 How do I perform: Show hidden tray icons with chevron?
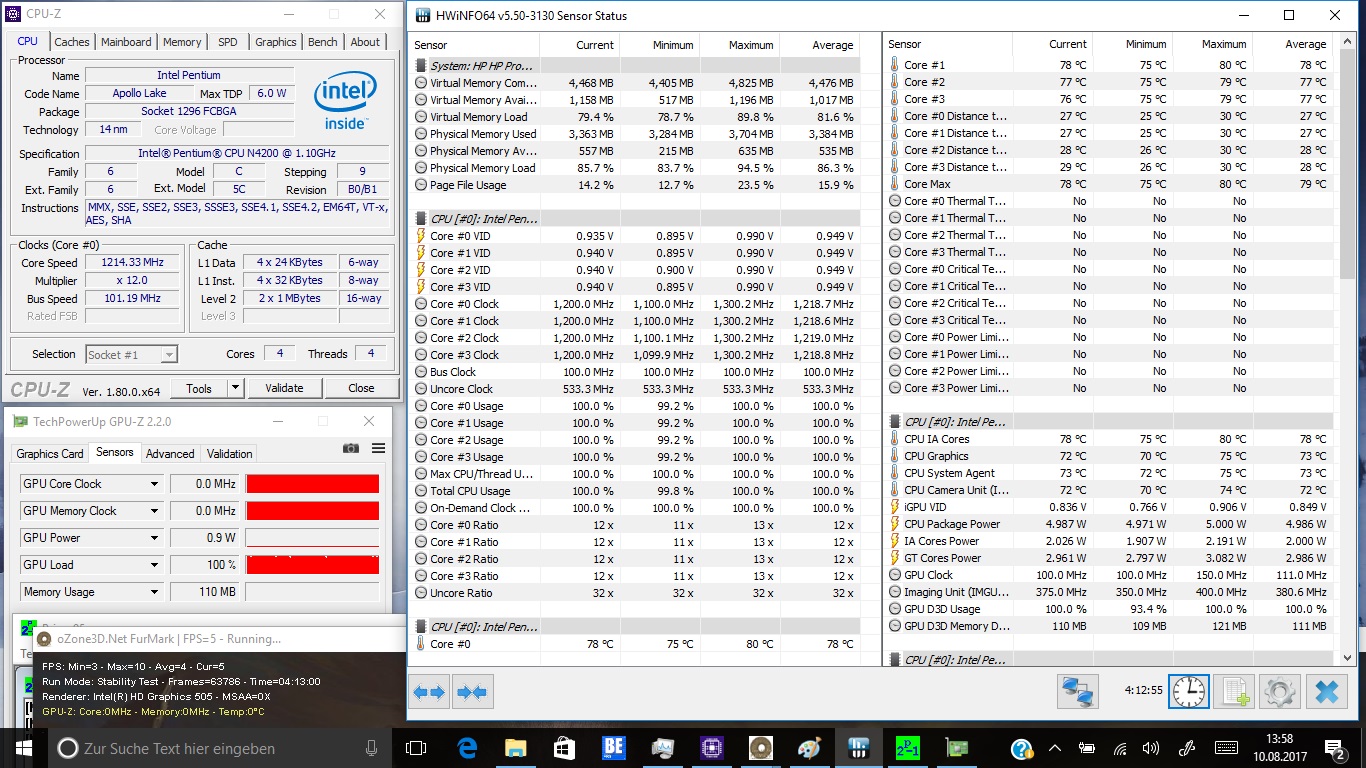(1054, 749)
